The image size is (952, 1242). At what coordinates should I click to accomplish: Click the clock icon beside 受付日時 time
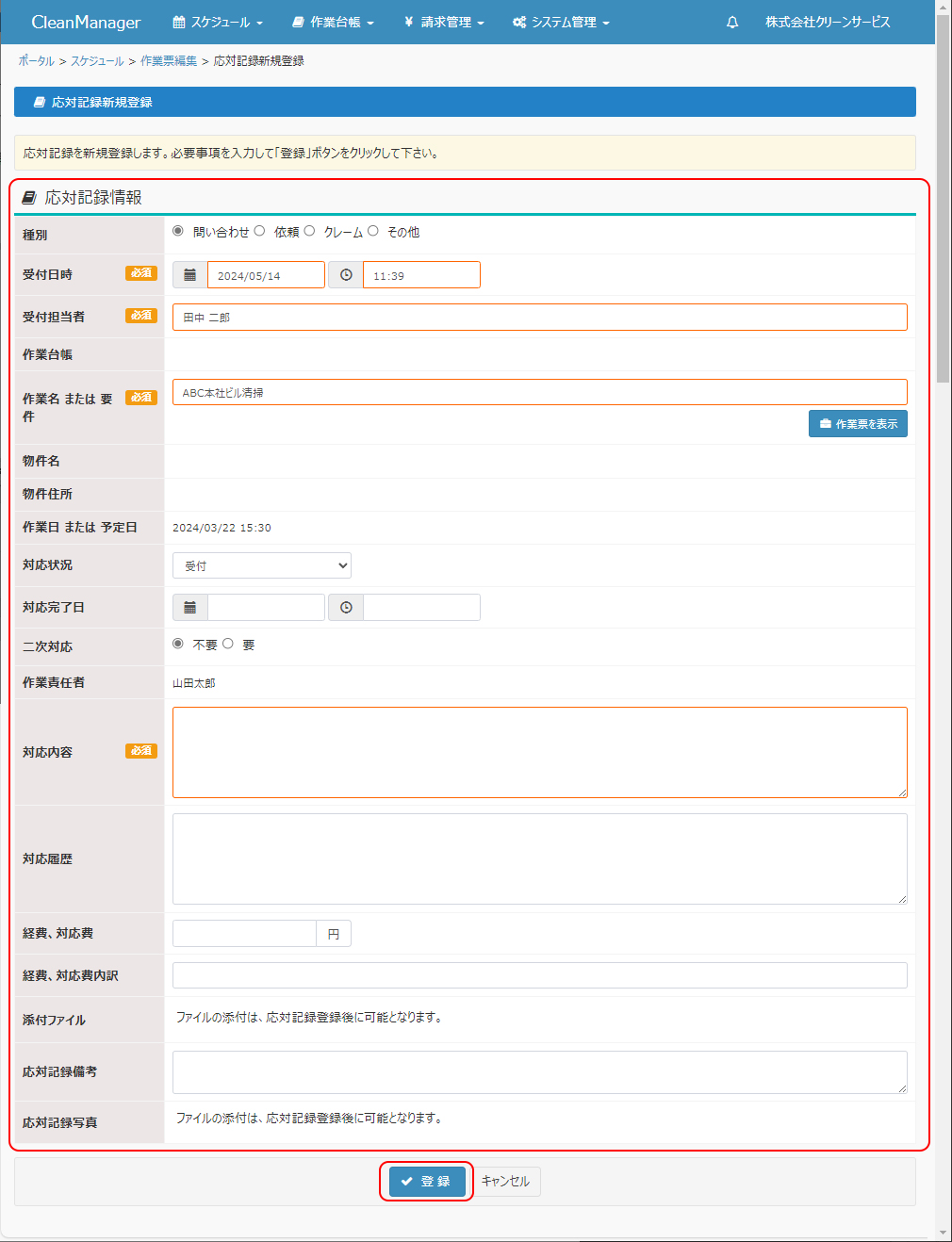click(346, 275)
